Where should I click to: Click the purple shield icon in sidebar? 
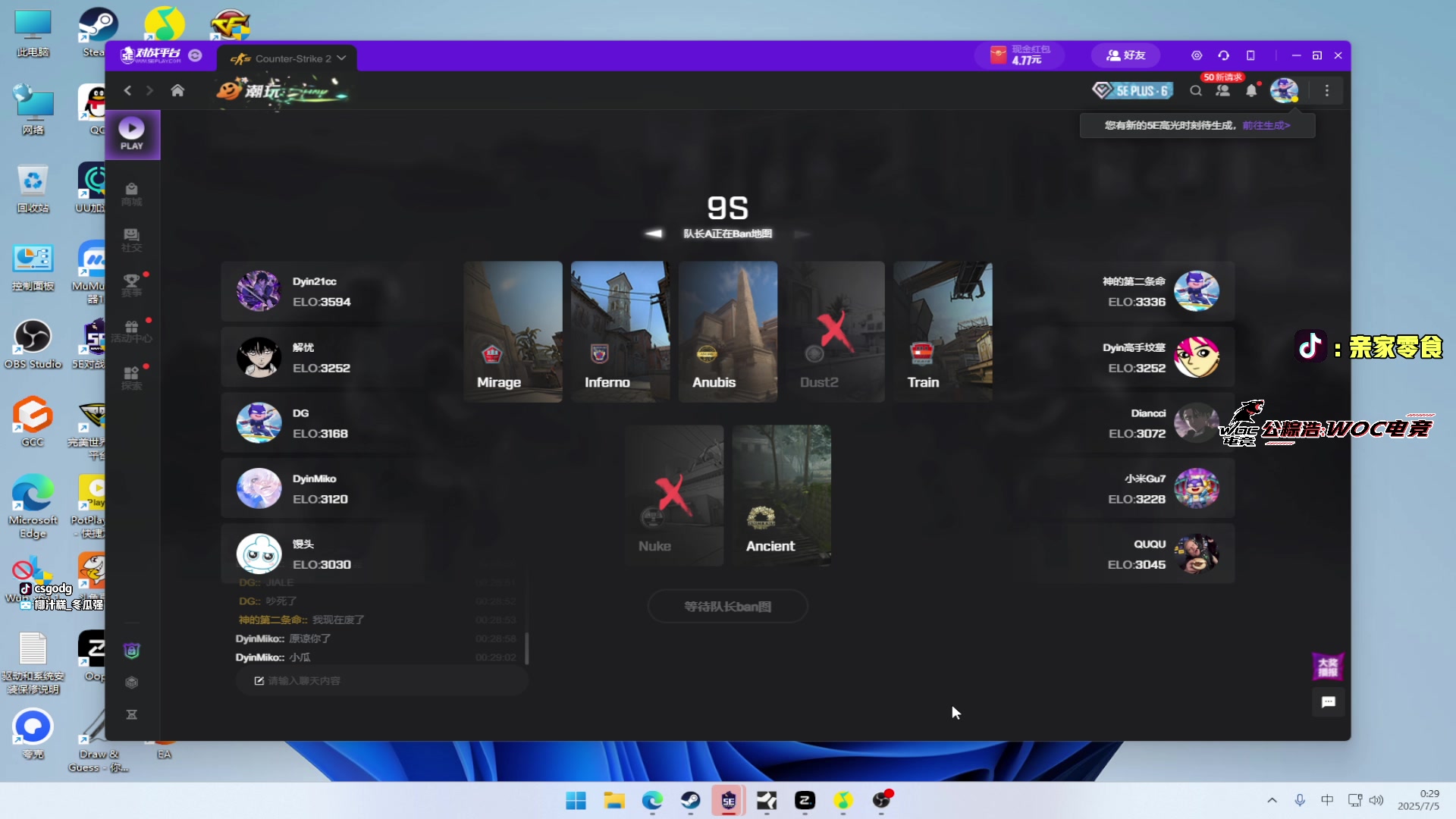coord(132,651)
